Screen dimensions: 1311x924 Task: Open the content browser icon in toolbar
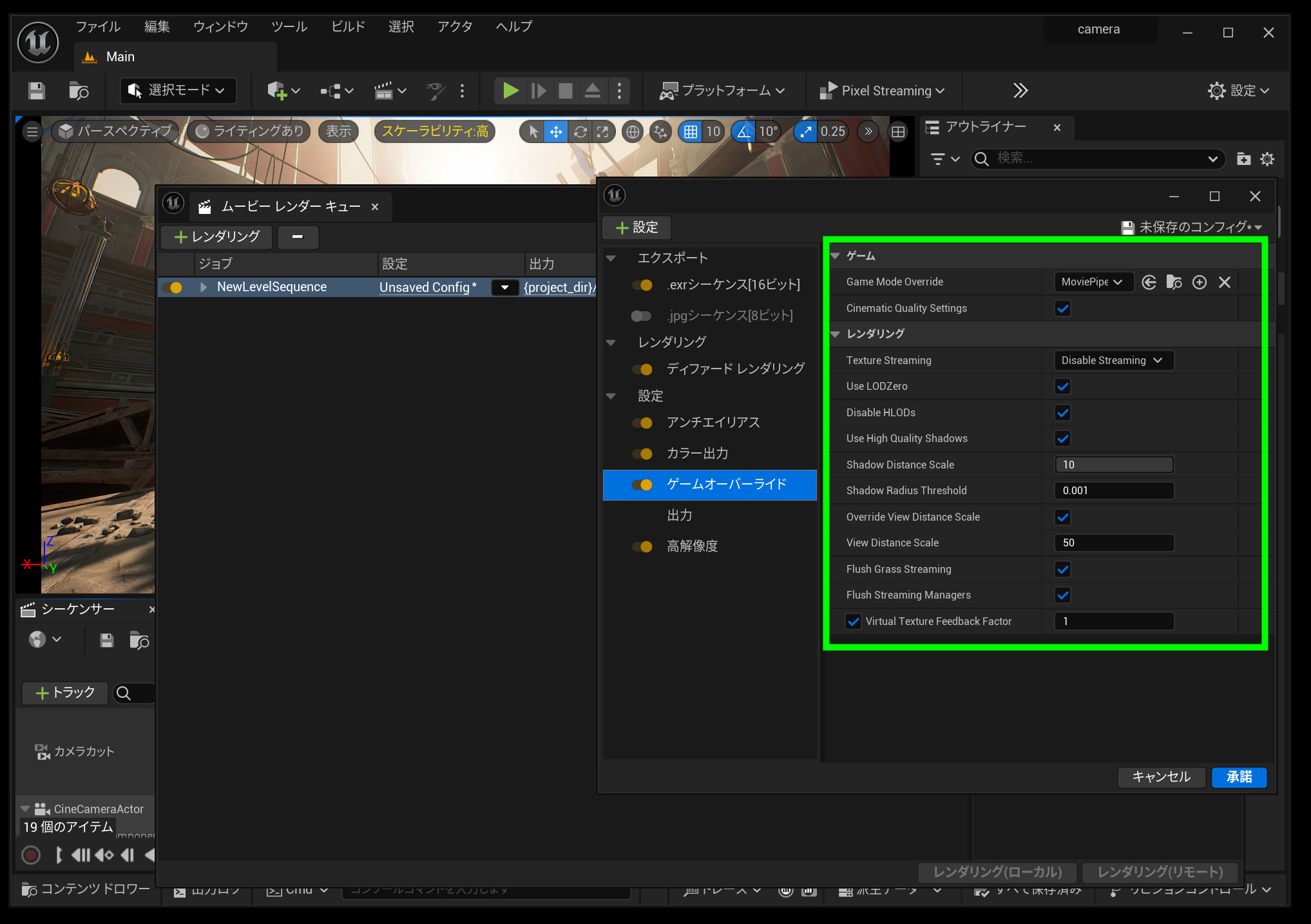point(78,91)
